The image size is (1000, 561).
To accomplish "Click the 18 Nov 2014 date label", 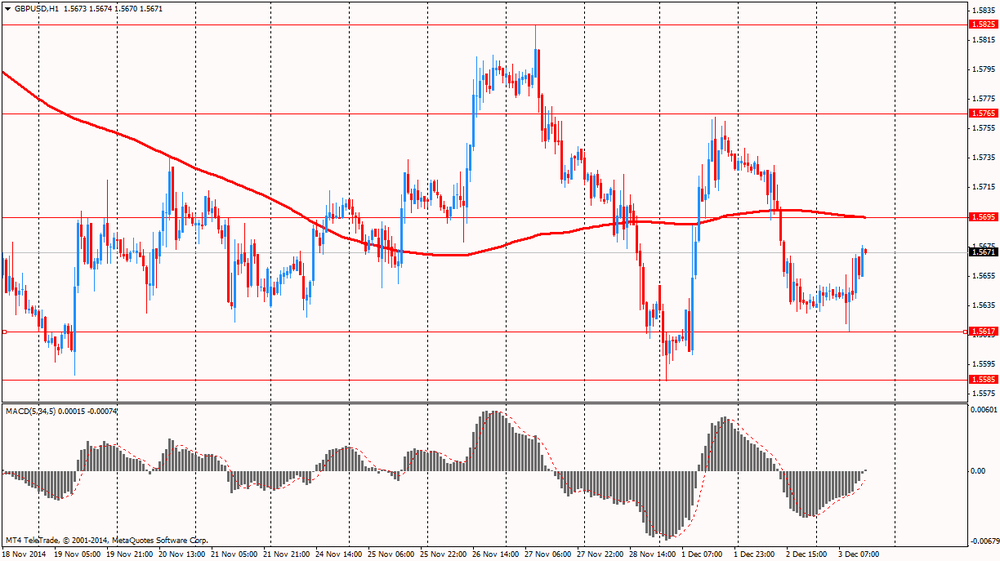I will [26, 555].
